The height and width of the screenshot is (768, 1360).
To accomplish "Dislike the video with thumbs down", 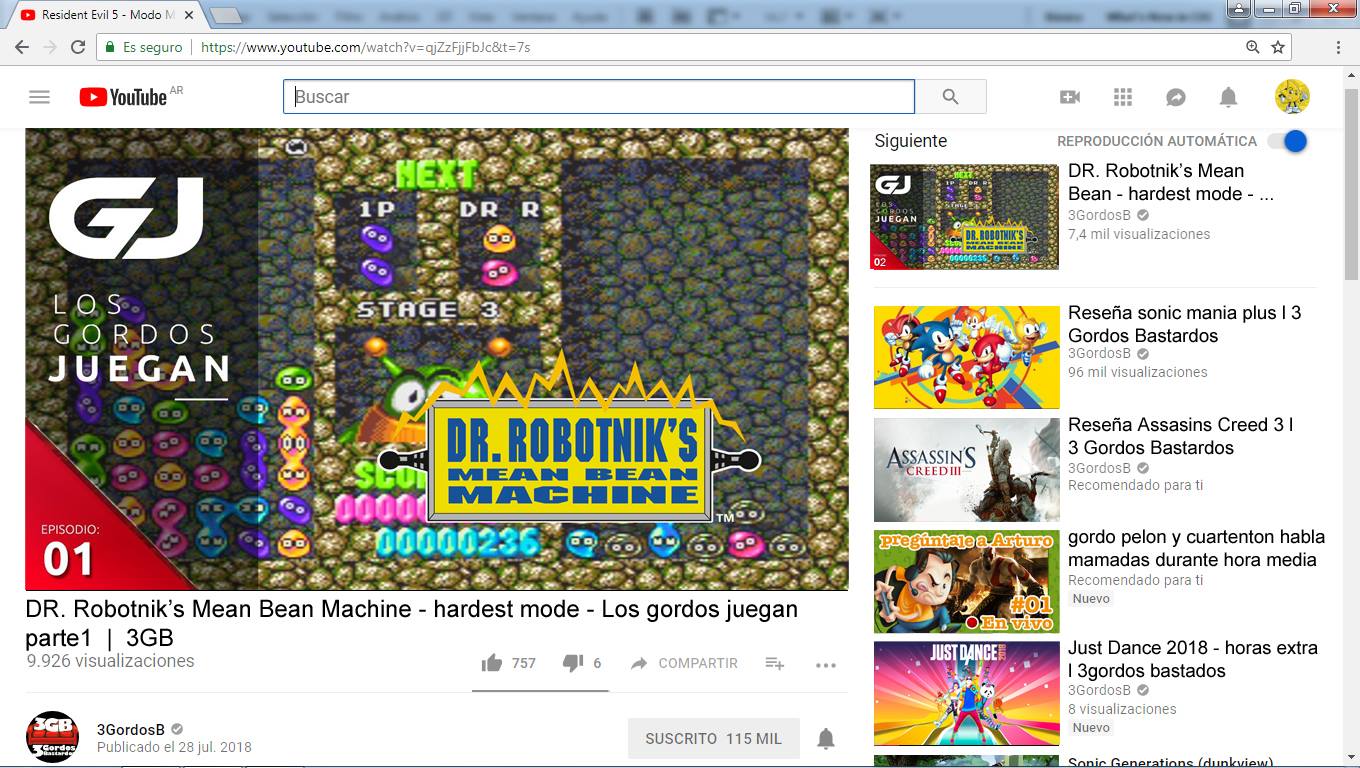I will [573, 663].
